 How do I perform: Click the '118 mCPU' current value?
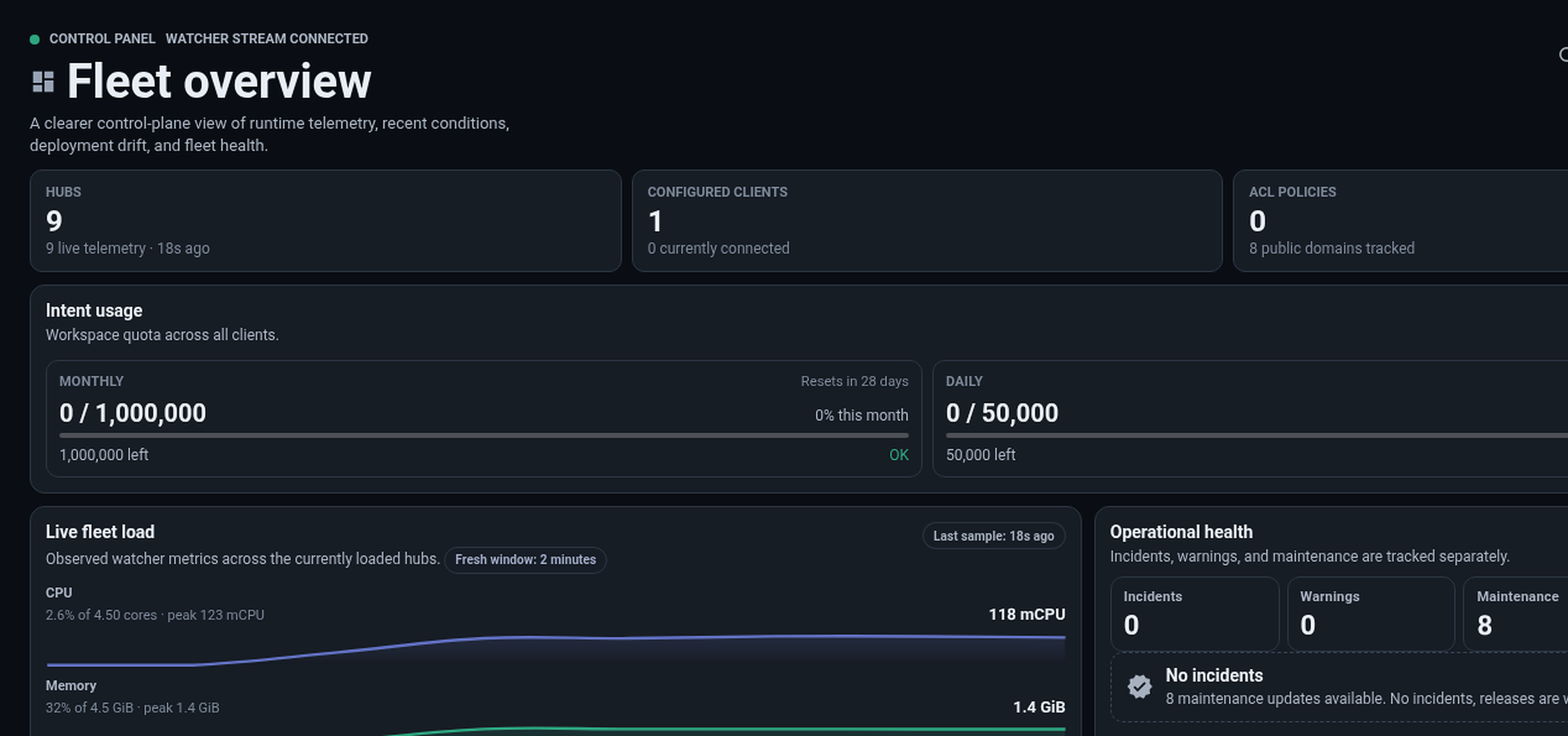point(1026,615)
